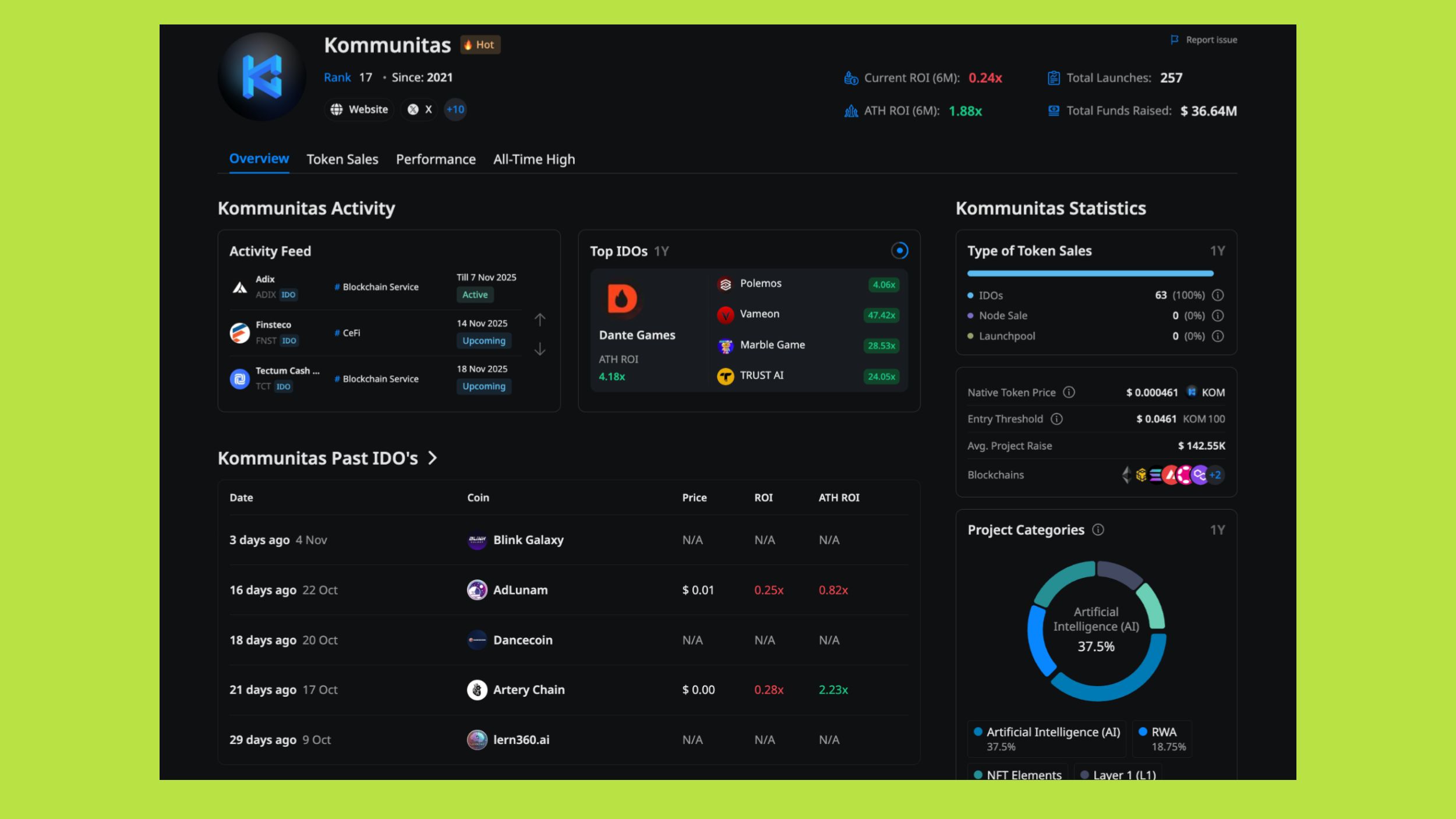Open the Kommunitas X profile
Image resolution: width=1456 pixels, height=819 pixels.
(419, 110)
